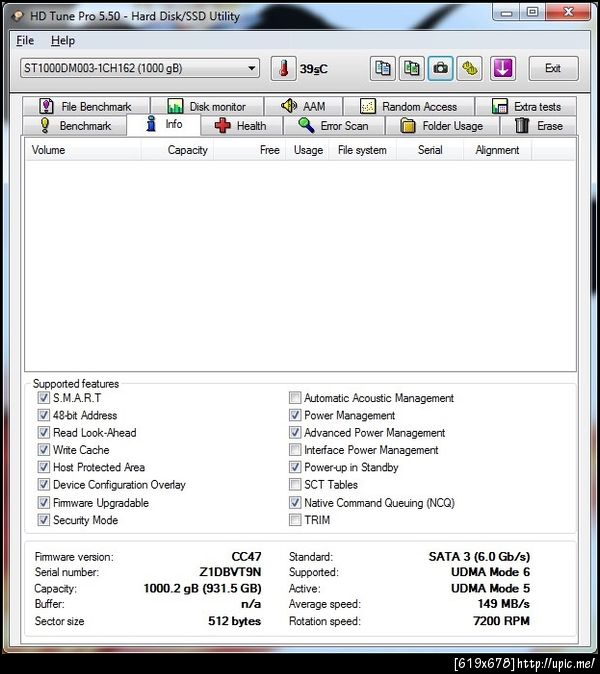Toggle the Host Protected Area checkbox
Image resolution: width=600 pixels, height=674 pixels.
[x=43, y=467]
